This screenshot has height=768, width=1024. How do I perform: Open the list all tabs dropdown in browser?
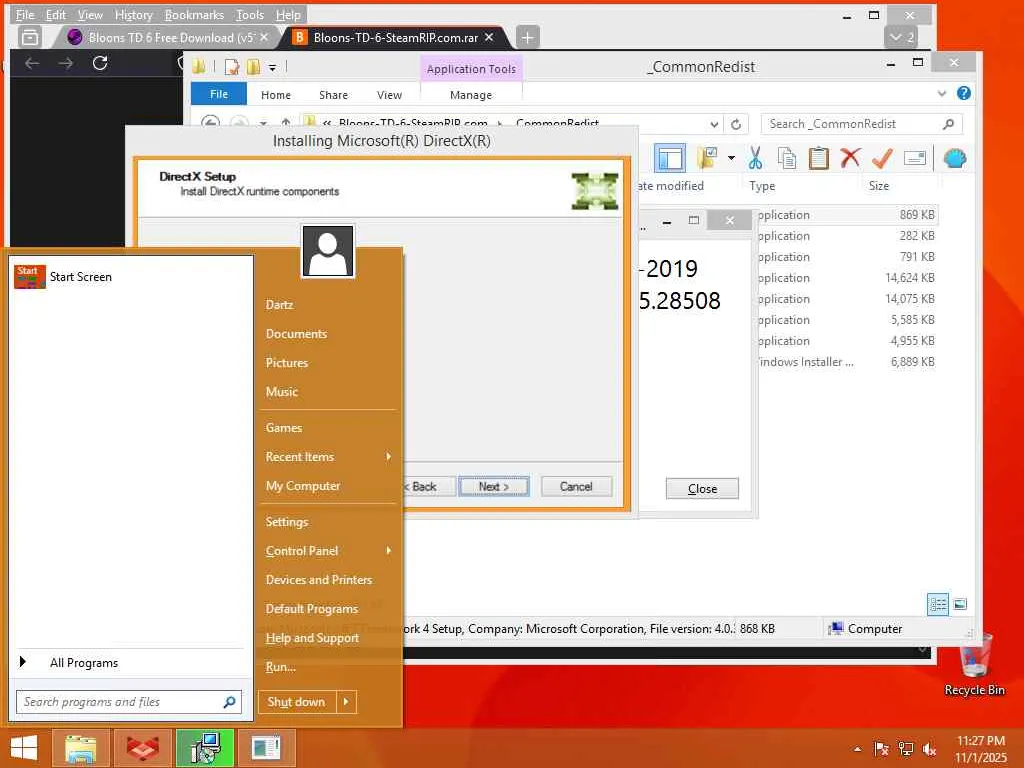(901, 37)
